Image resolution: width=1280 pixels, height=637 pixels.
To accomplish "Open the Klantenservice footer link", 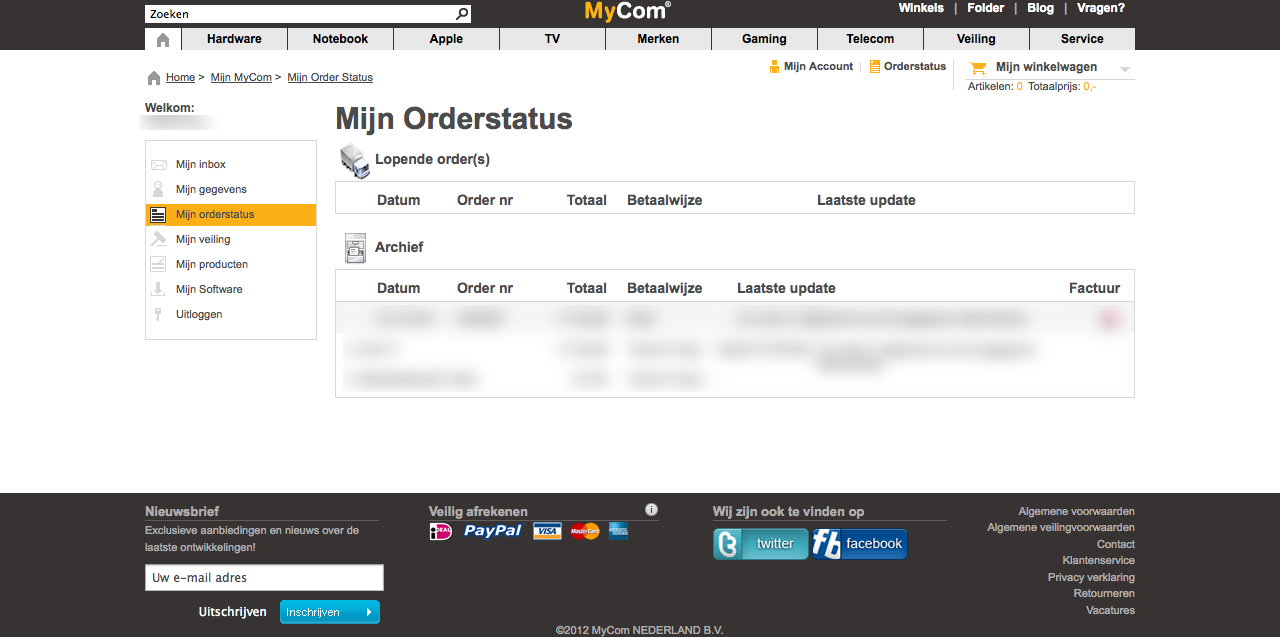I will (x=1099, y=561).
